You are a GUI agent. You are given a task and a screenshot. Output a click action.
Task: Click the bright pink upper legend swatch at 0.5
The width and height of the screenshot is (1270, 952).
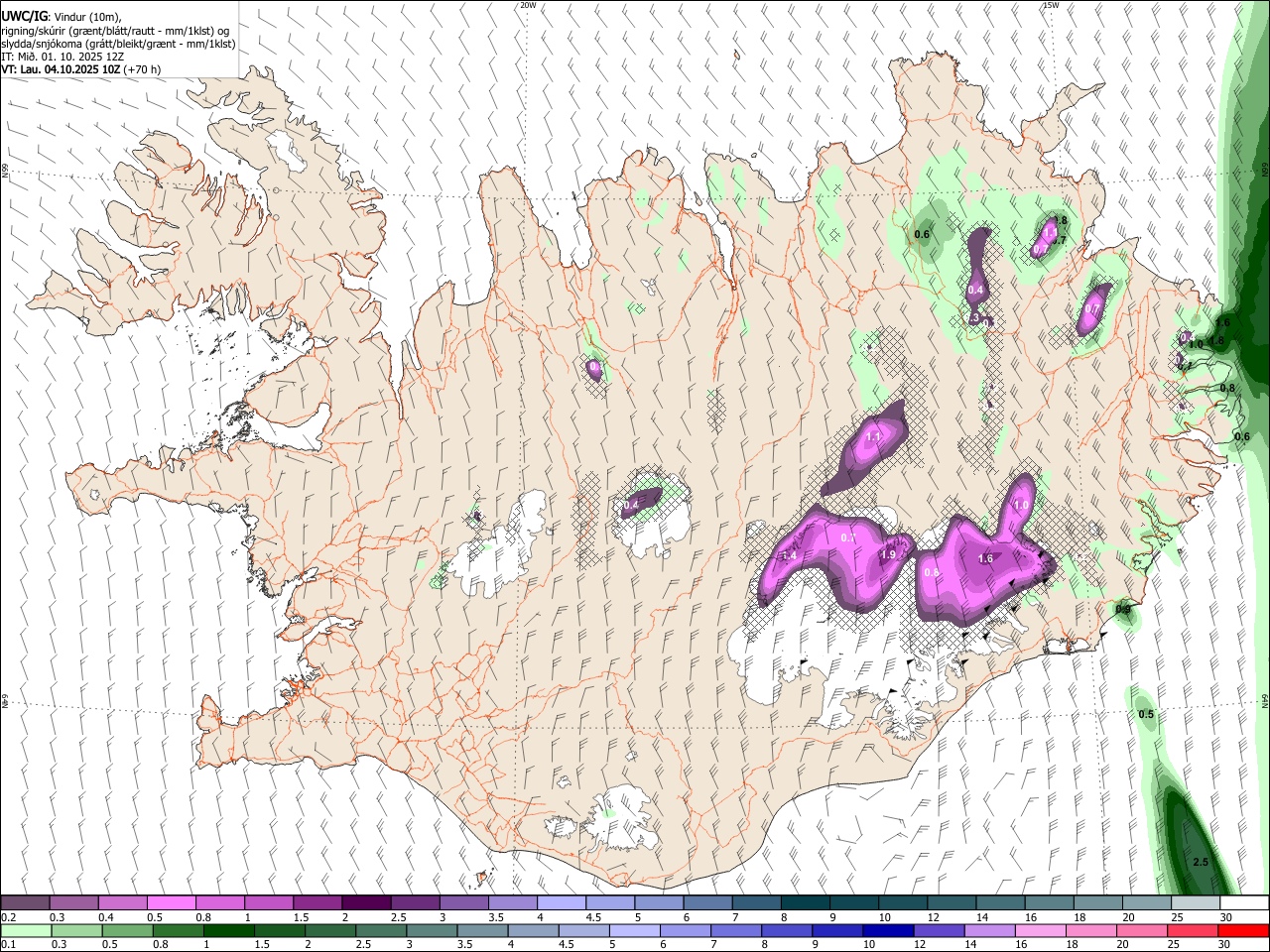tap(172, 902)
